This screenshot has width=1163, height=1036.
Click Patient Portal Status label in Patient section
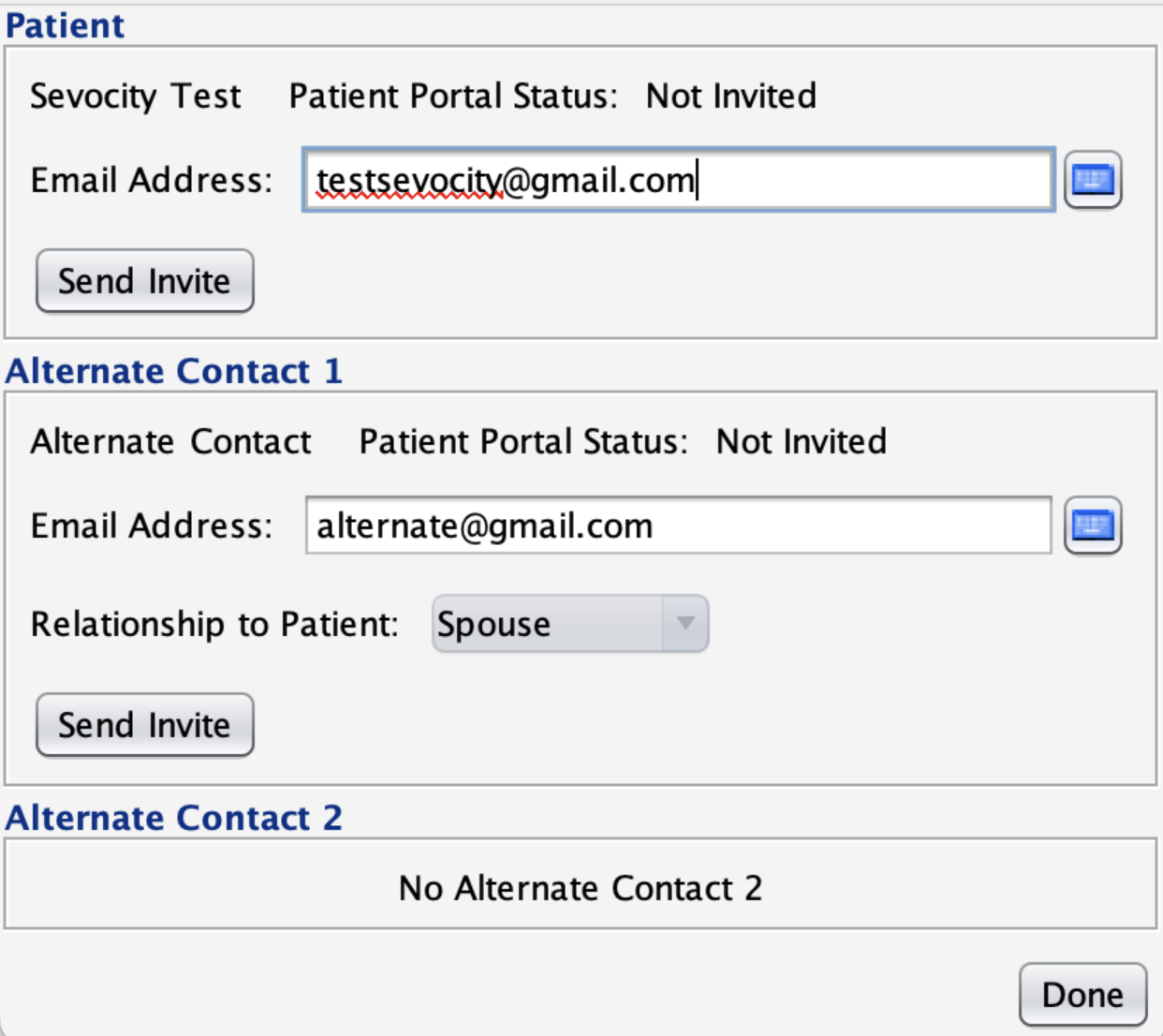(453, 96)
